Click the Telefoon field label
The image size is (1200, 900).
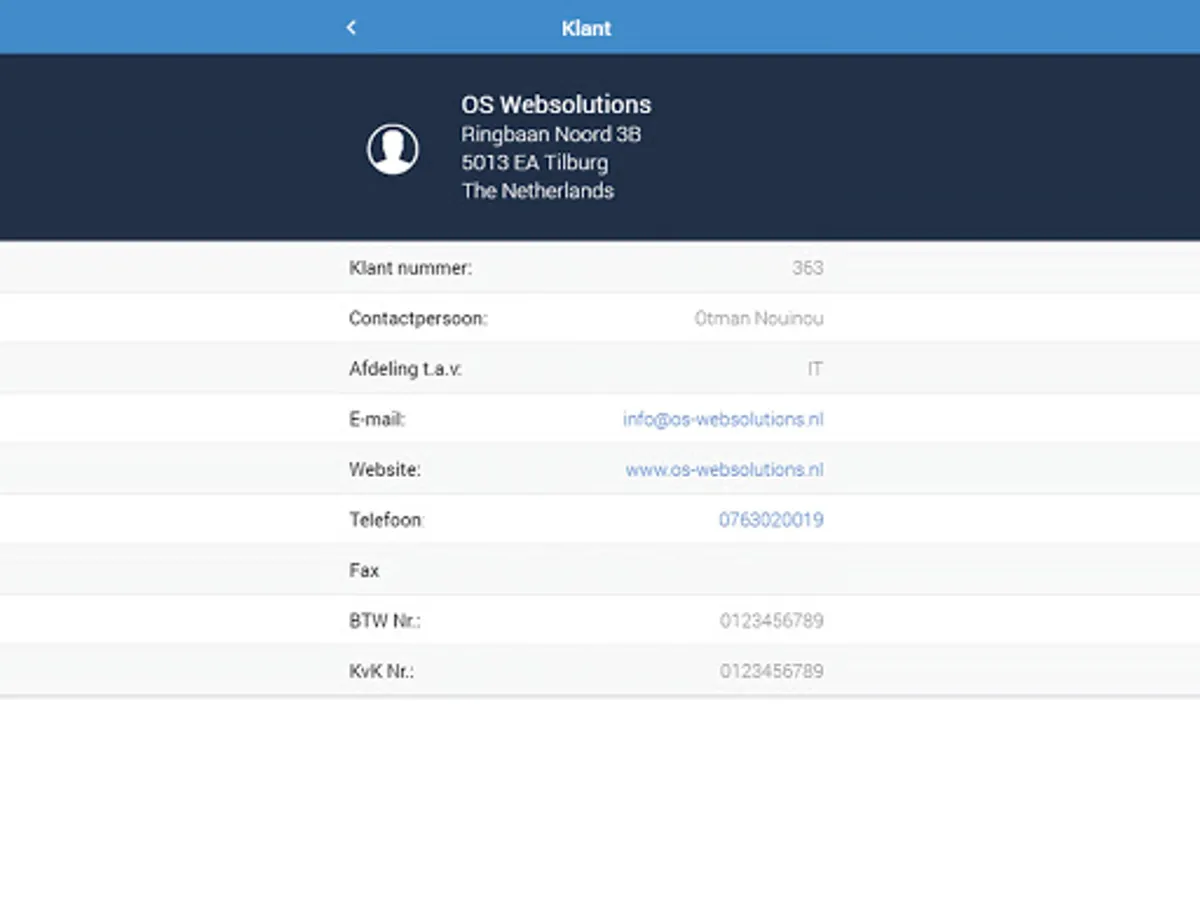coord(386,520)
